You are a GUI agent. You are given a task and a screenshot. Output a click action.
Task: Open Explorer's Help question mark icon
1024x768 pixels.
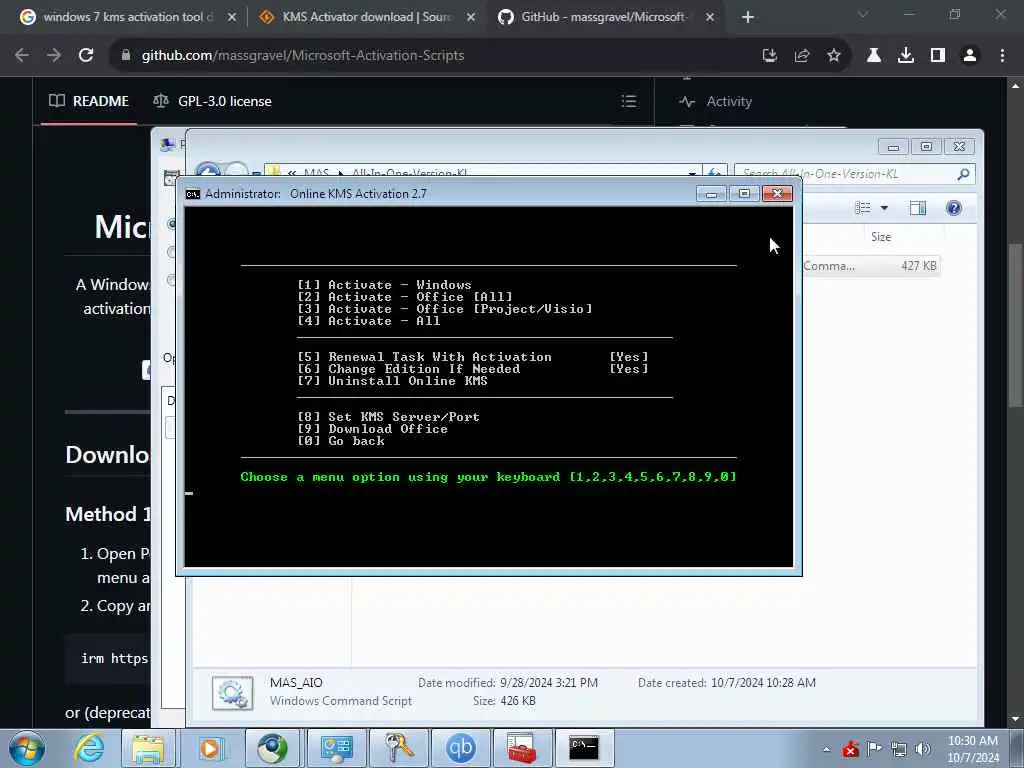pos(953,208)
